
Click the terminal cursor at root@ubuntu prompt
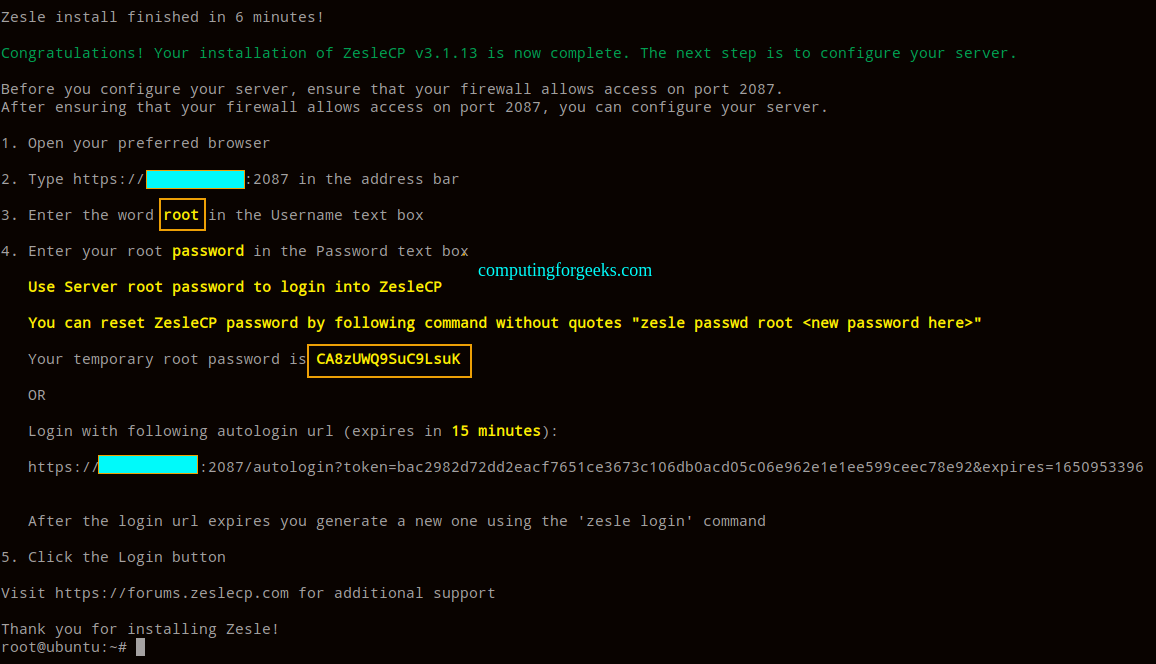tap(140, 647)
